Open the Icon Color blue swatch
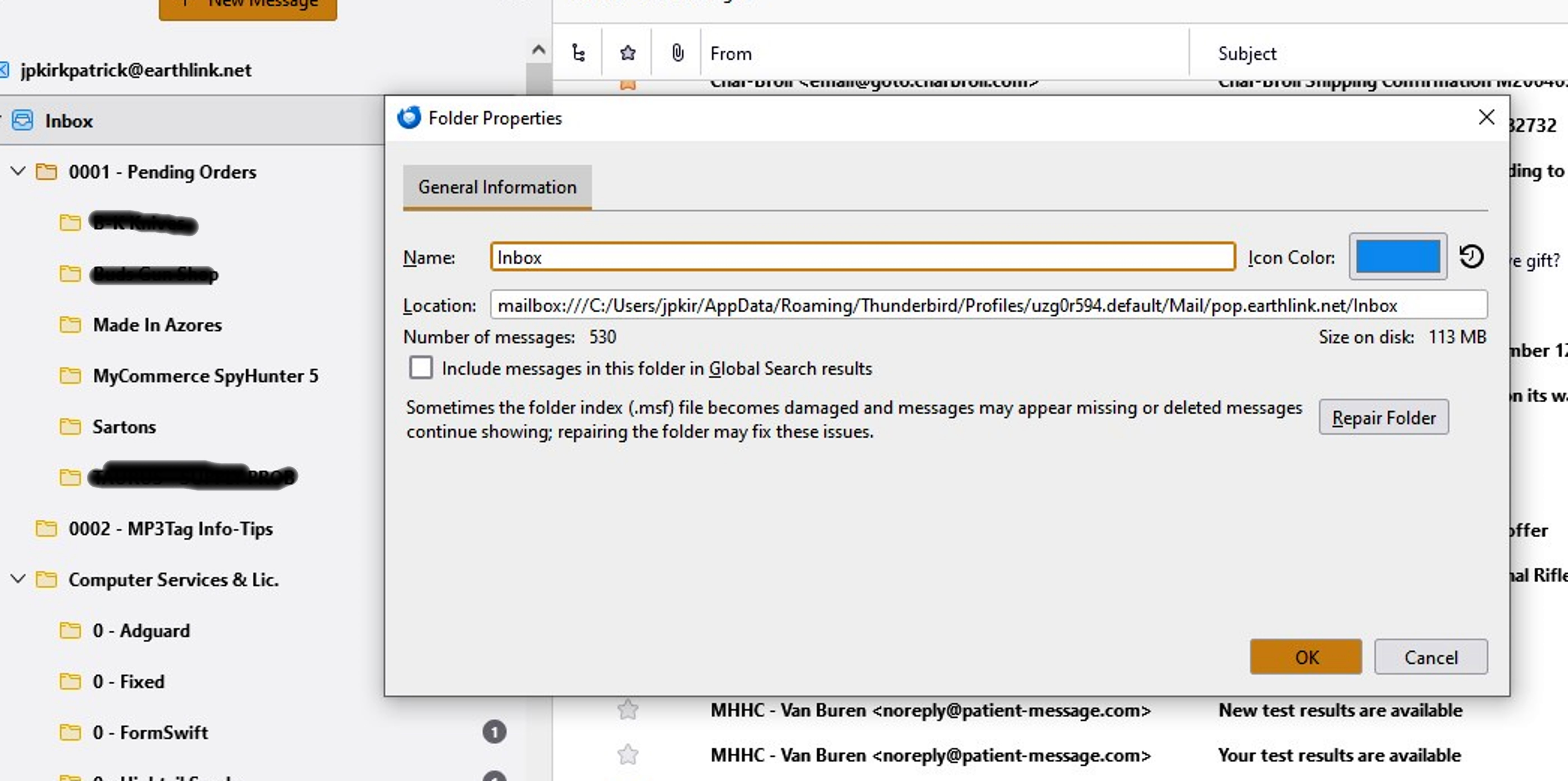Screen dimensions: 1568x781 click(x=1398, y=256)
